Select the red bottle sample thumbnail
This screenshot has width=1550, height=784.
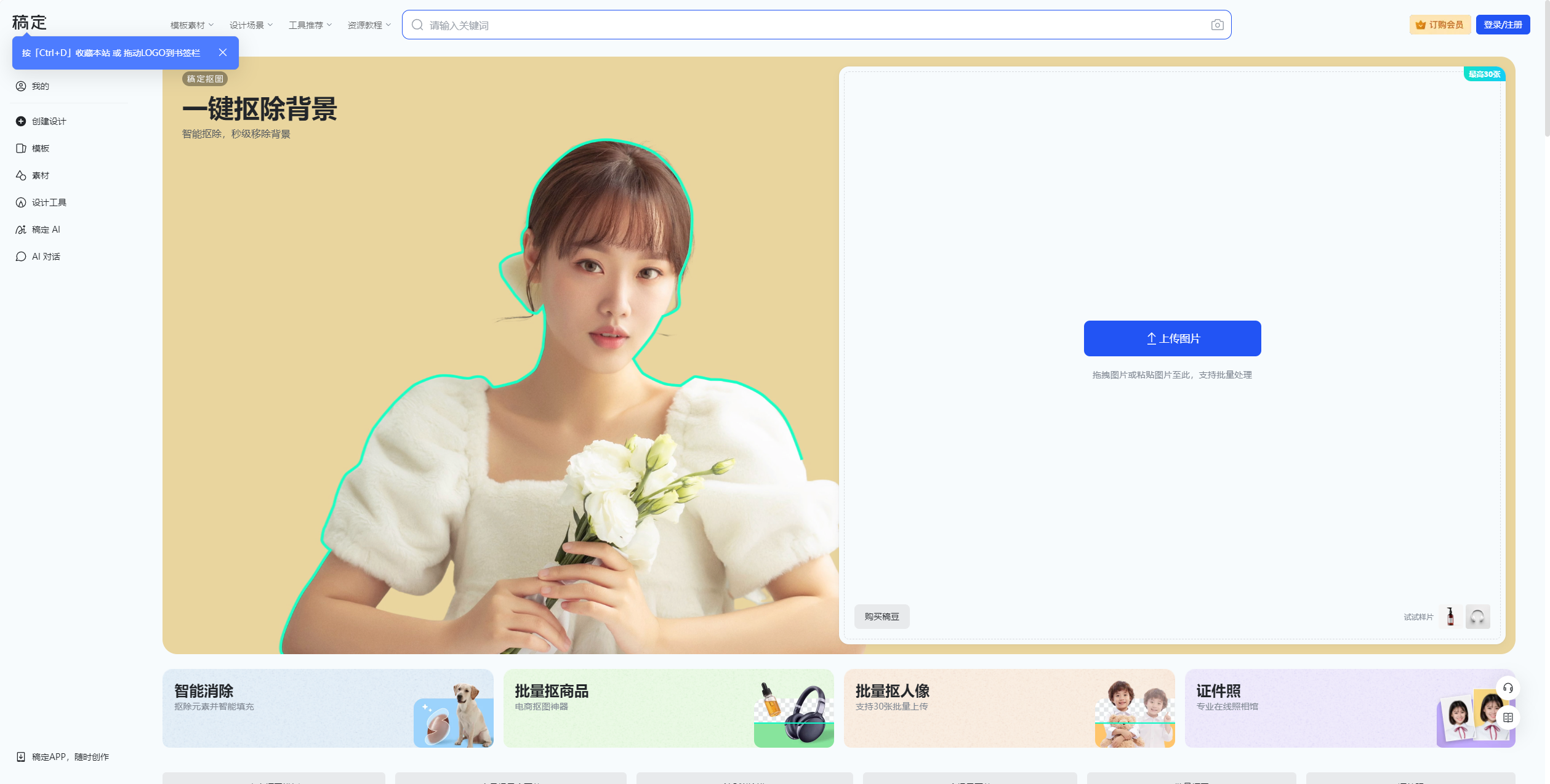[1450, 616]
